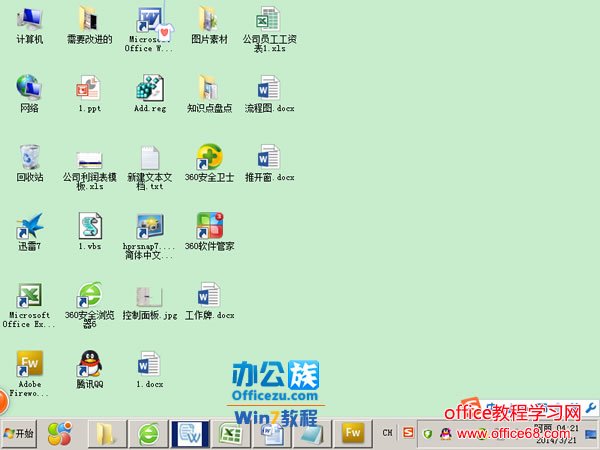The width and height of the screenshot is (600, 450).
Task: Open the 需要改进的 folder
Action: pos(90,26)
